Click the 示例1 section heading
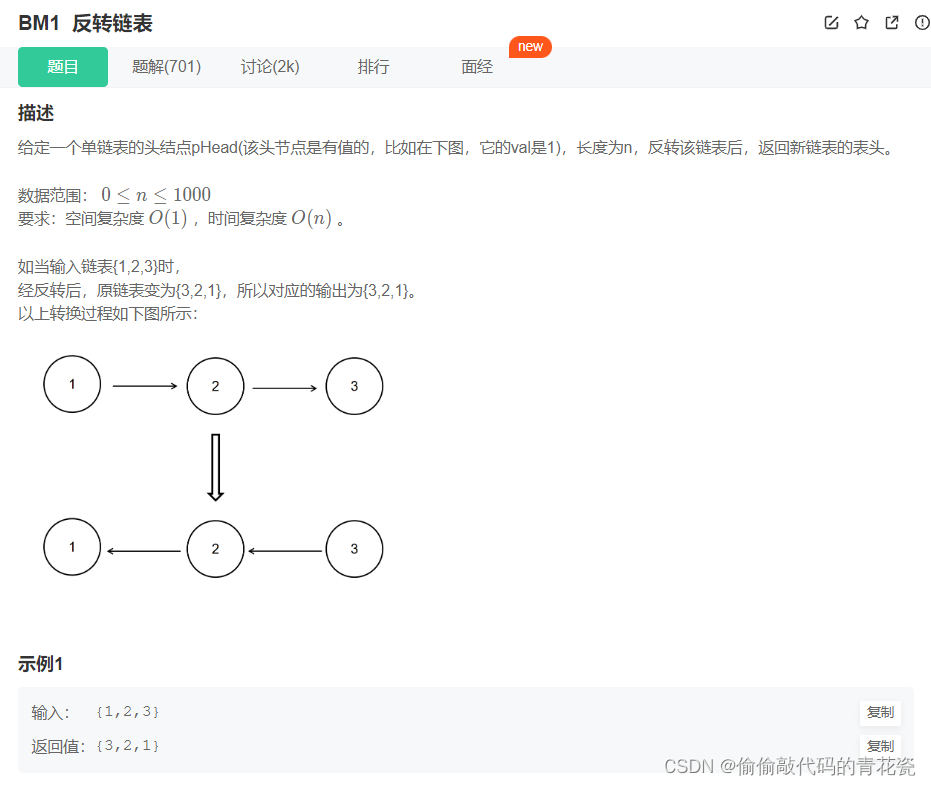The height and width of the screenshot is (785, 931). pos(36,663)
